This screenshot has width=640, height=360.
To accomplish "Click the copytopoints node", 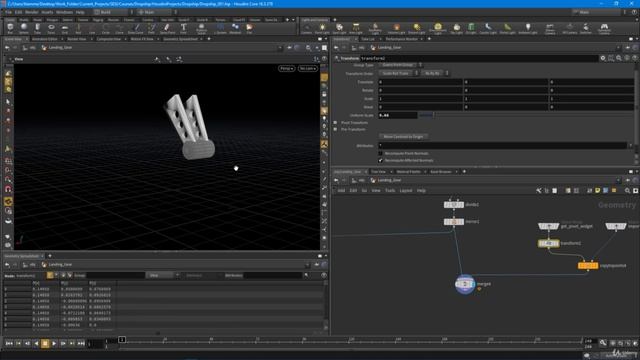I will click(x=588, y=266).
